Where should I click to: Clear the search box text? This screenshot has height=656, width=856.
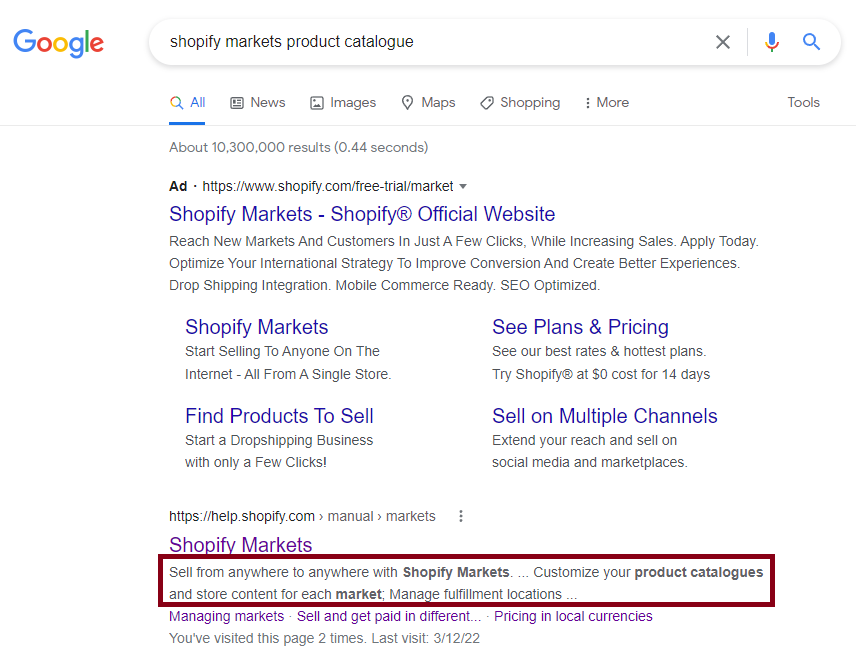722,42
